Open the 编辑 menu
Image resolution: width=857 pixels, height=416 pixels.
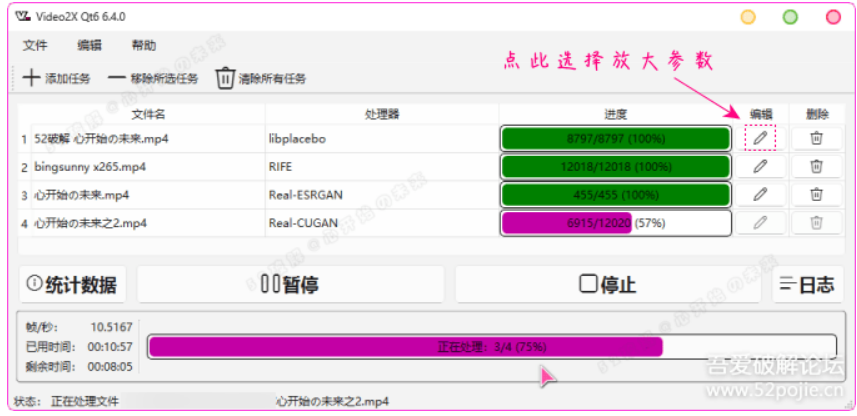pyautogui.click(x=89, y=46)
